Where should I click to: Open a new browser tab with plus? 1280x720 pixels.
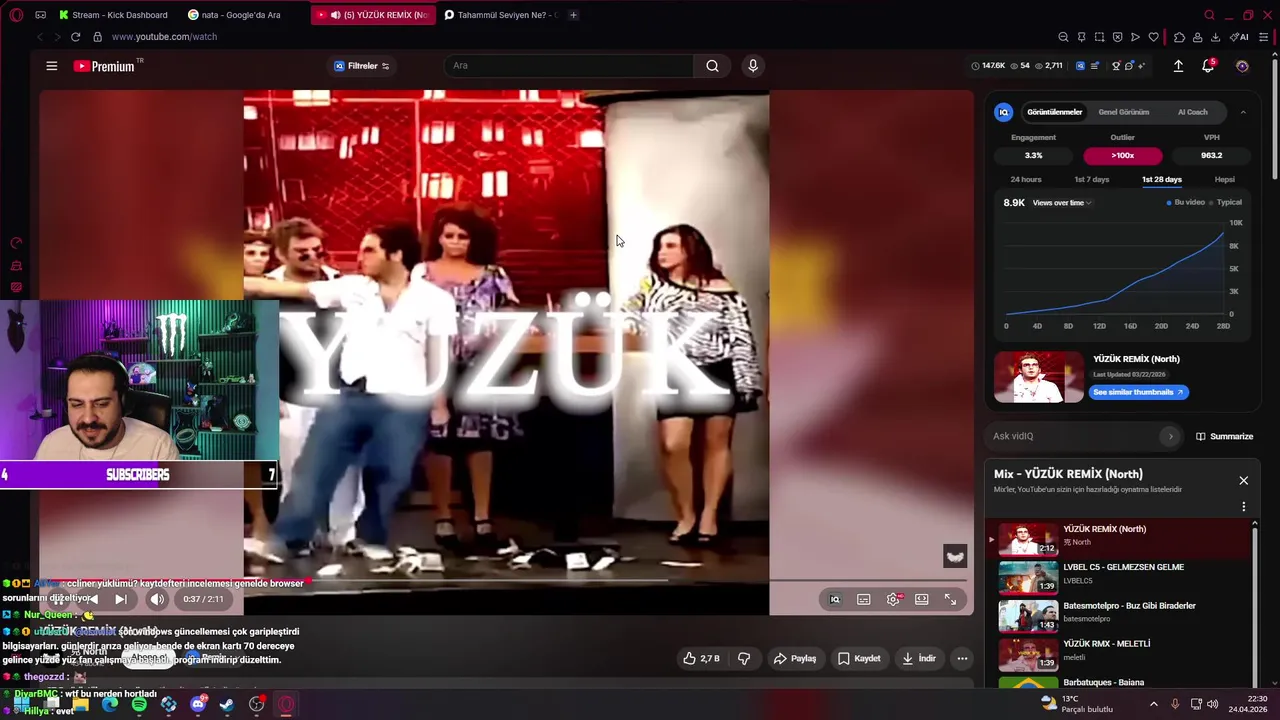pos(573,15)
